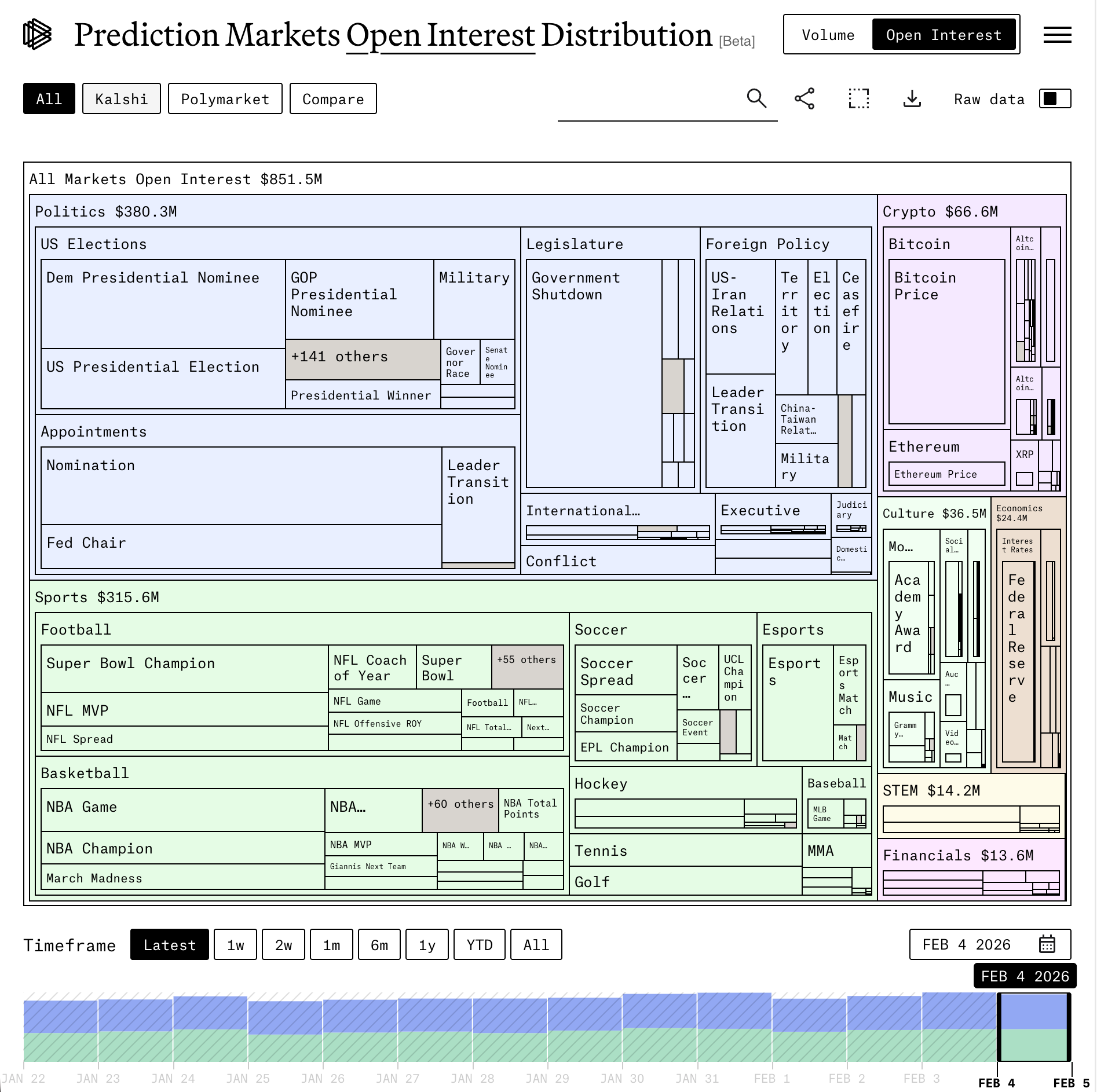1097x1092 pixels.
Task: Click the highlighted FEB 4 timeline bar
Action: (1034, 1027)
